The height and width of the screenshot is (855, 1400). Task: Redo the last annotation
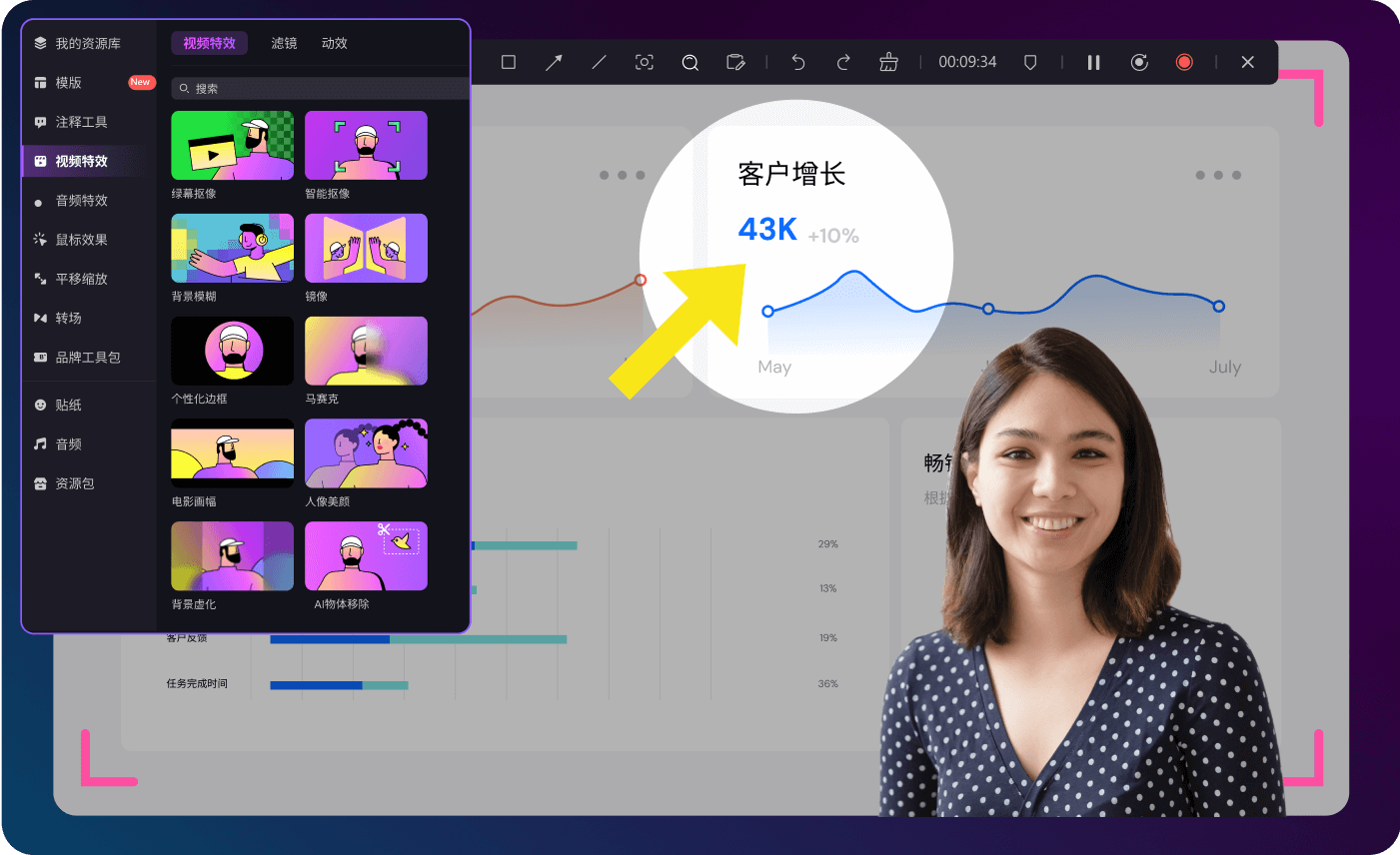point(843,62)
